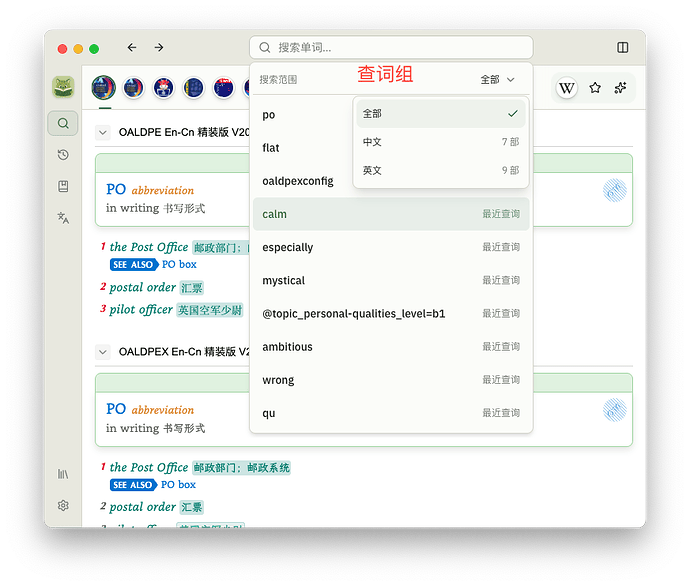Open 'PO box' link in the OALDPEX entry
This screenshot has height=586, width=690.
[178, 484]
